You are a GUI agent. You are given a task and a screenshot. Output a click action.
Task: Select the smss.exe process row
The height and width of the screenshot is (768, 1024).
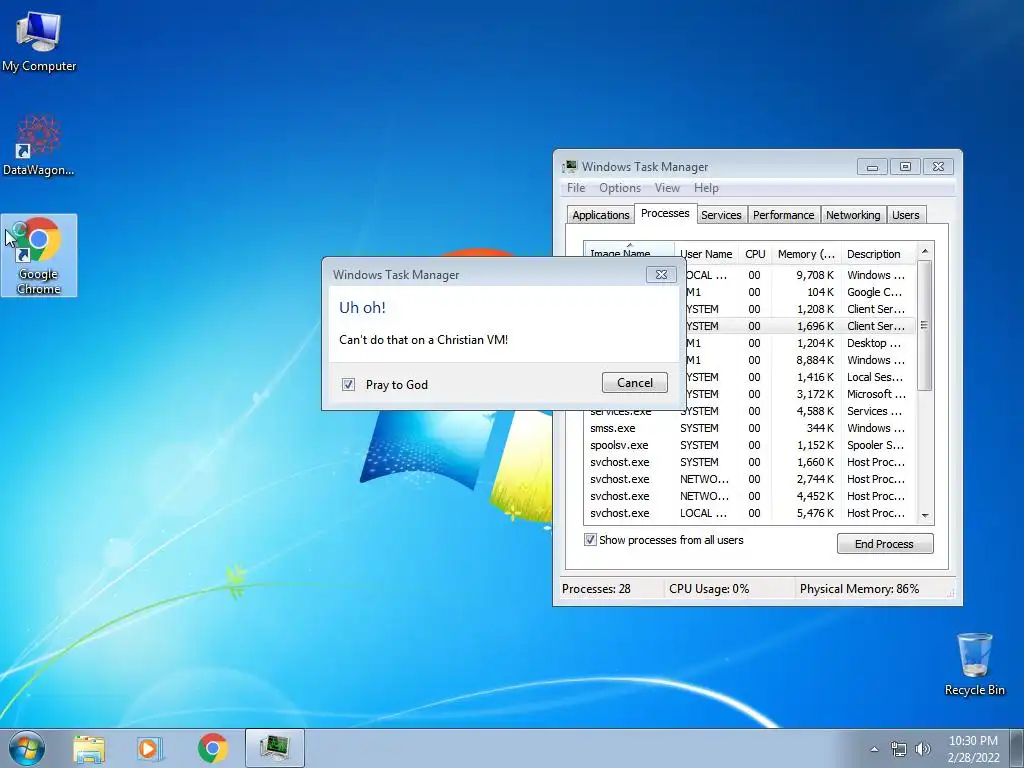[x=750, y=428]
